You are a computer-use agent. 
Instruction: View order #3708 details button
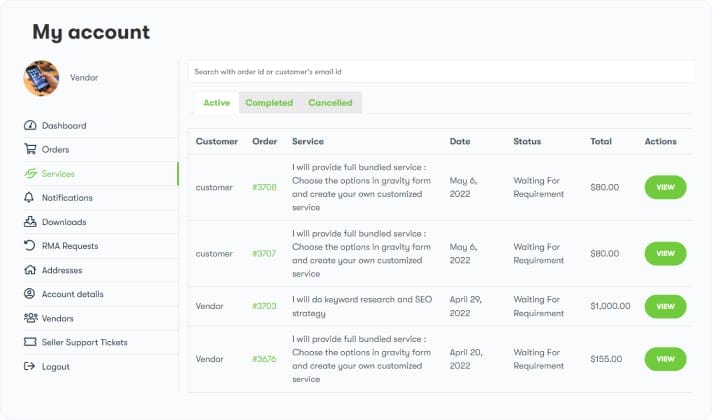[x=665, y=187]
